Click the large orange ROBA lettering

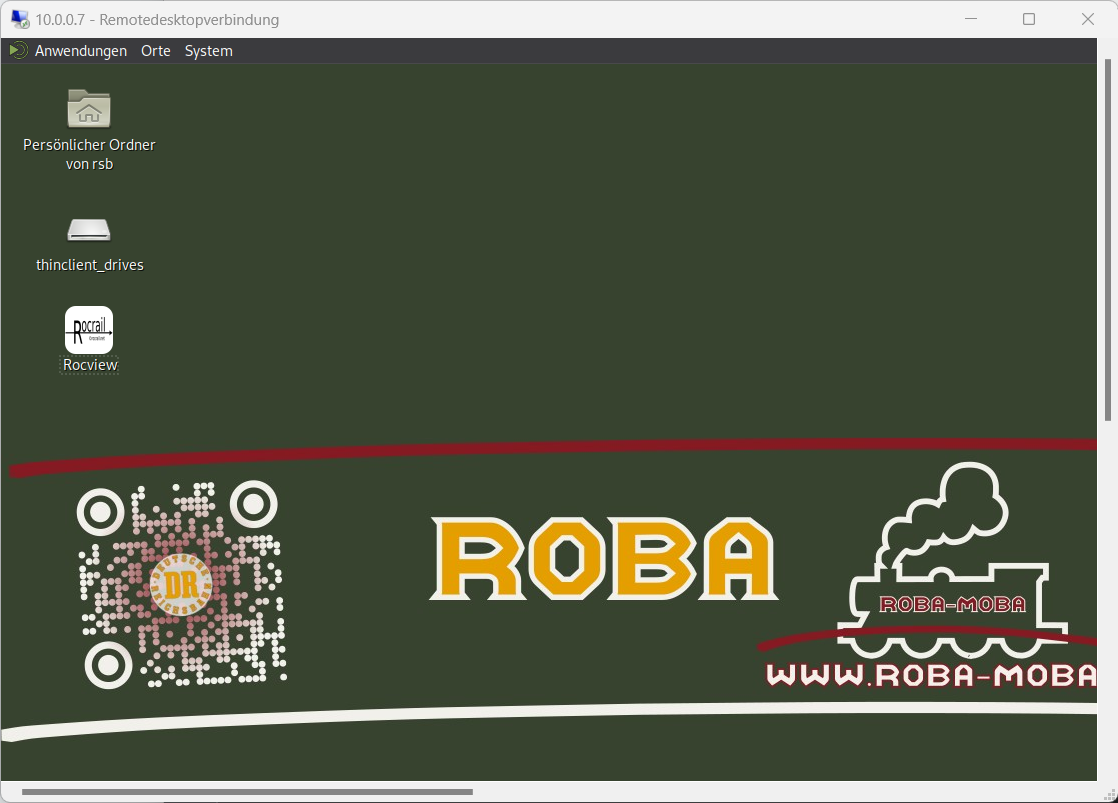tap(604, 559)
